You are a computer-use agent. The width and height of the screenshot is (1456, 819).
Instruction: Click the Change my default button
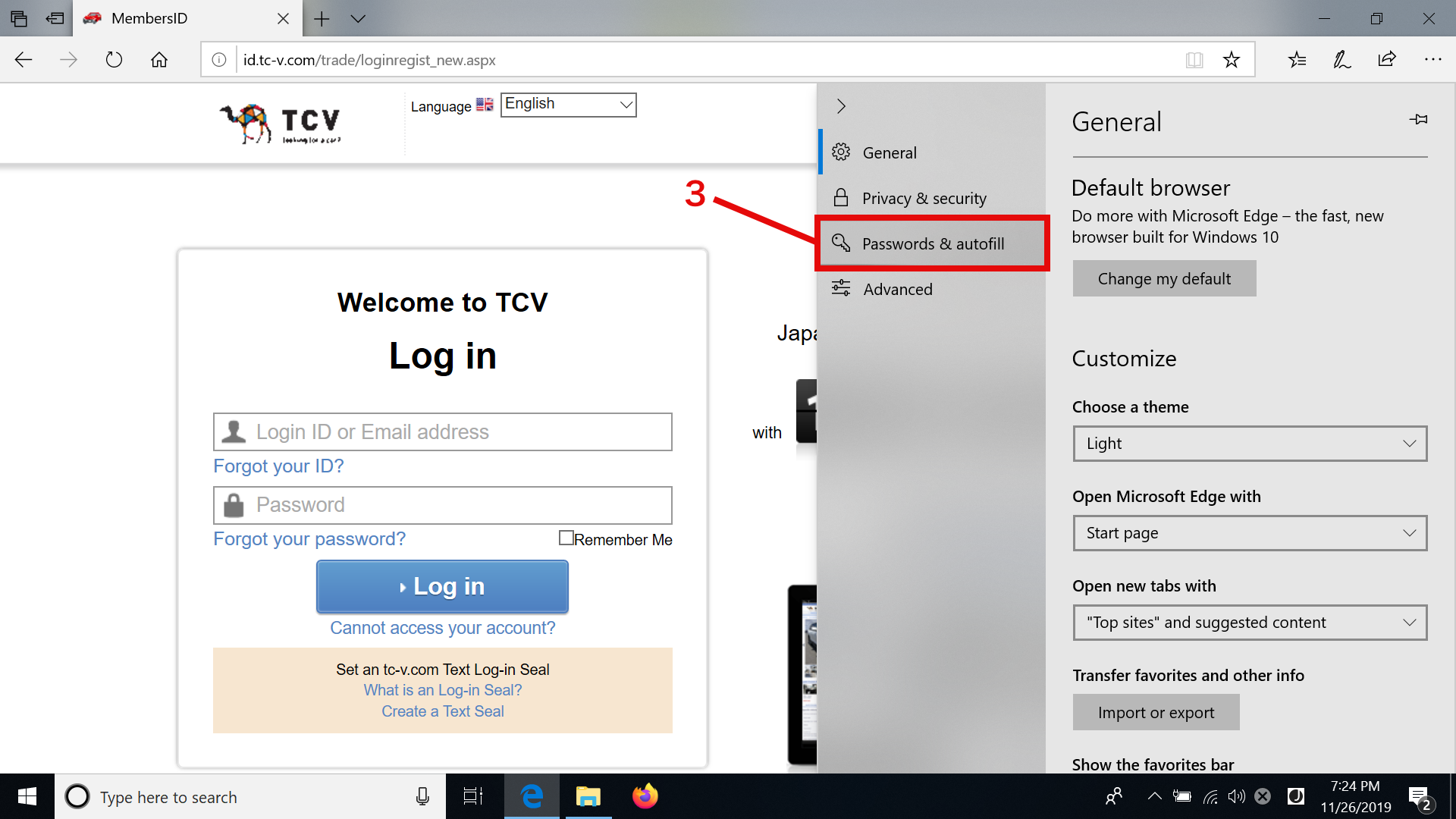click(1164, 278)
